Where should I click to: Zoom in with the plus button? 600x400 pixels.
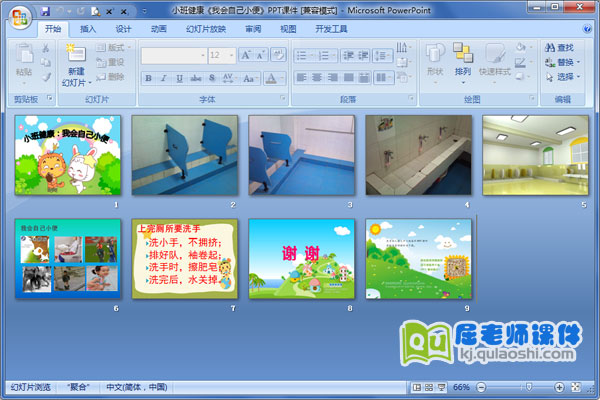[x=559, y=387]
